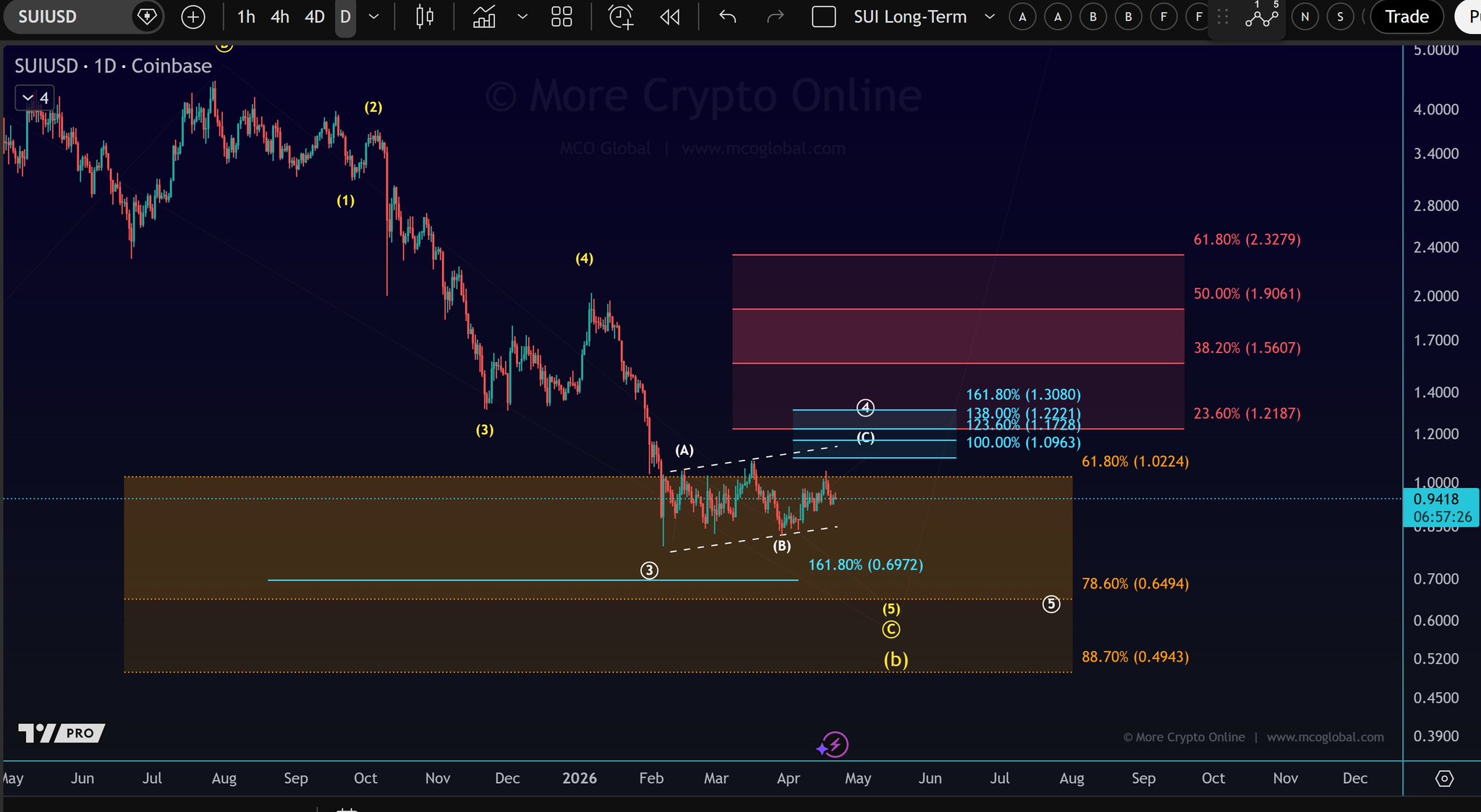The height and width of the screenshot is (812, 1481).
Task: Click the 0.9418 current price label
Action: pos(1436,499)
